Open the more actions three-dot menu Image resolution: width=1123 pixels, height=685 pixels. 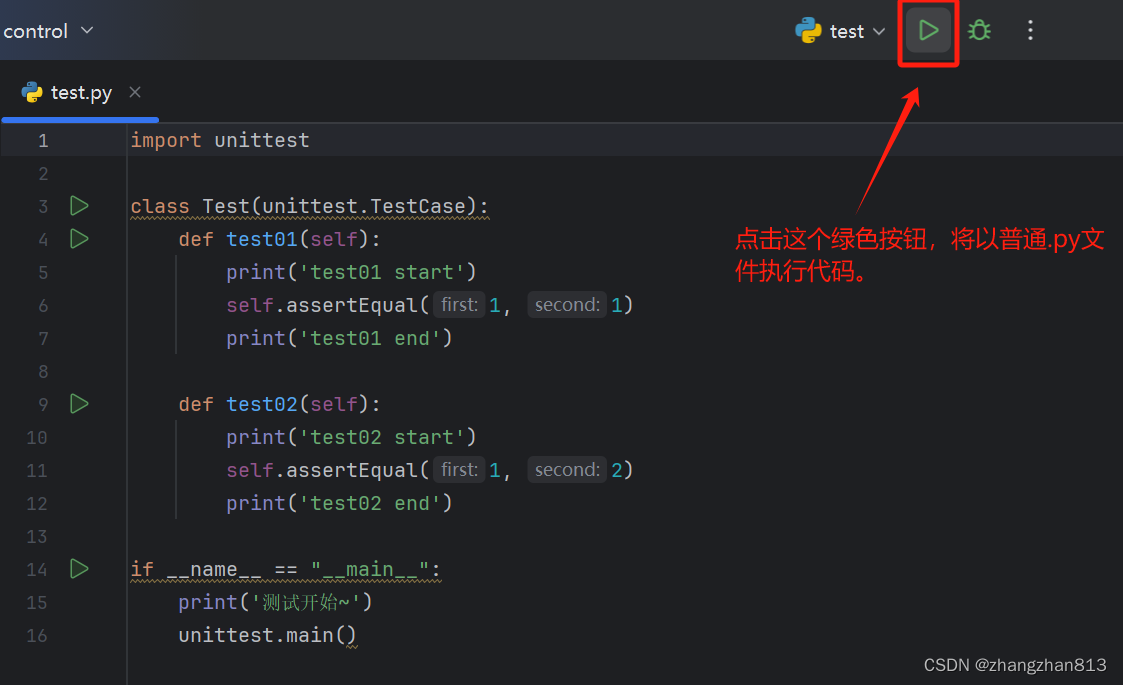tap(1030, 31)
